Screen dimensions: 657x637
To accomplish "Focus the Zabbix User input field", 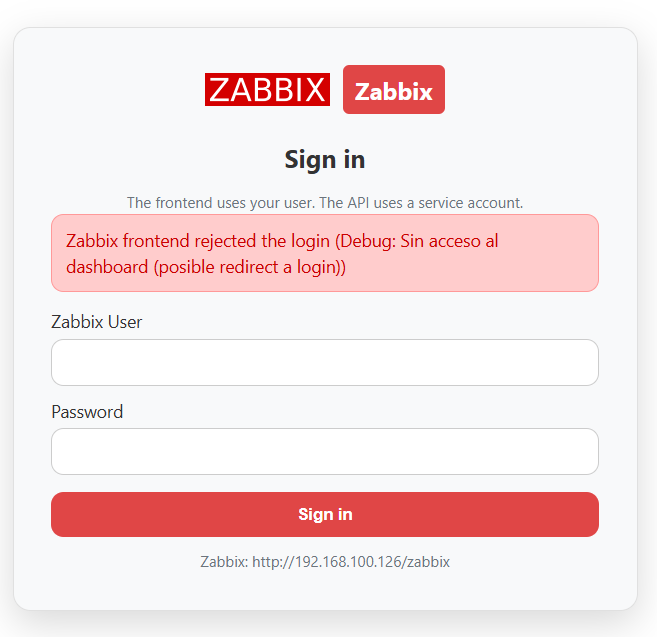I will tap(325, 362).
